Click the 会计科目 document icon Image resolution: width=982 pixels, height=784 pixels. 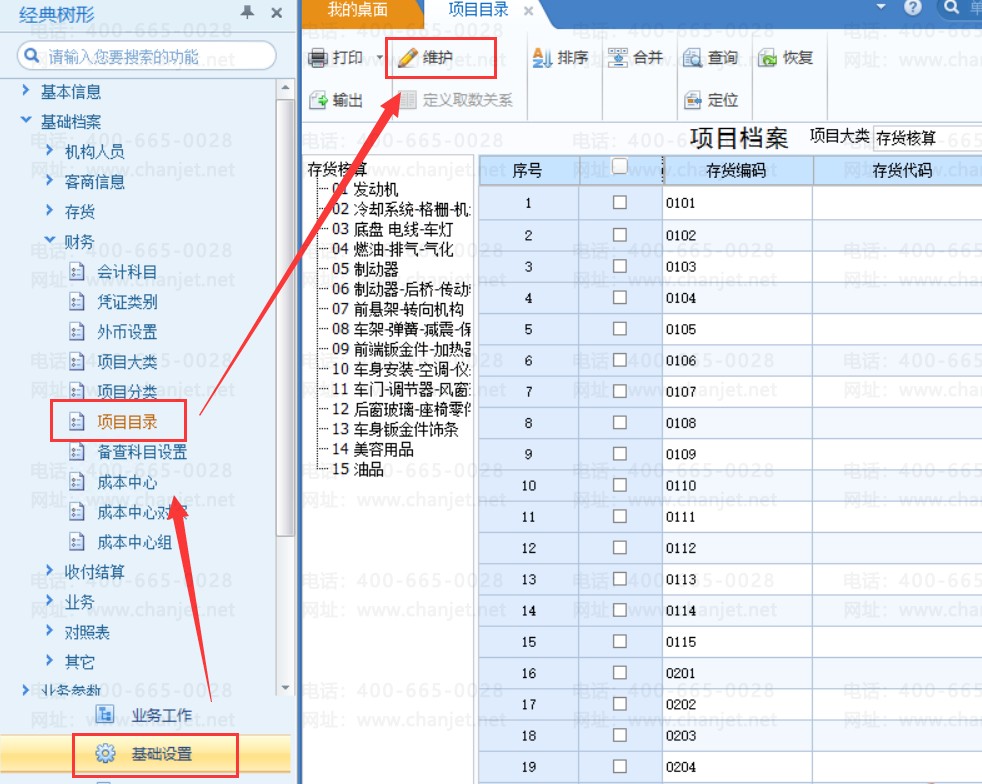point(76,272)
